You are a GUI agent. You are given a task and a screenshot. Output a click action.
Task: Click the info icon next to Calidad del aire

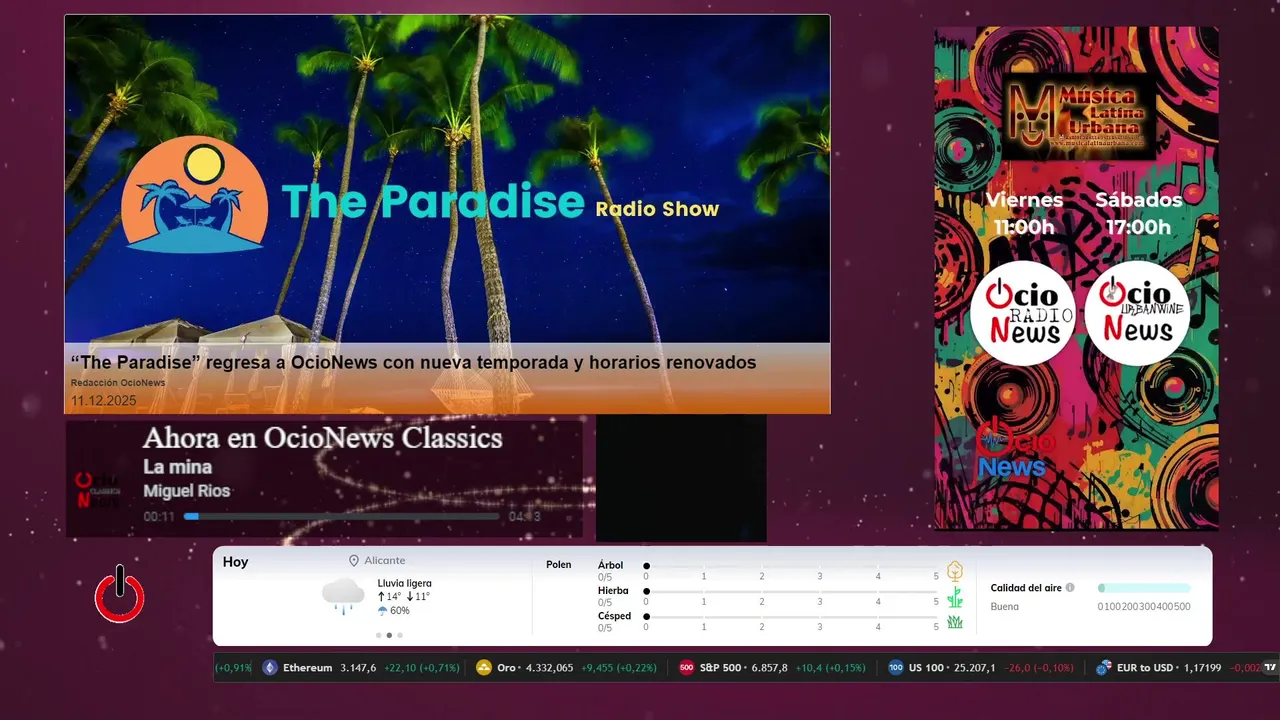click(x=1070, y=588)
